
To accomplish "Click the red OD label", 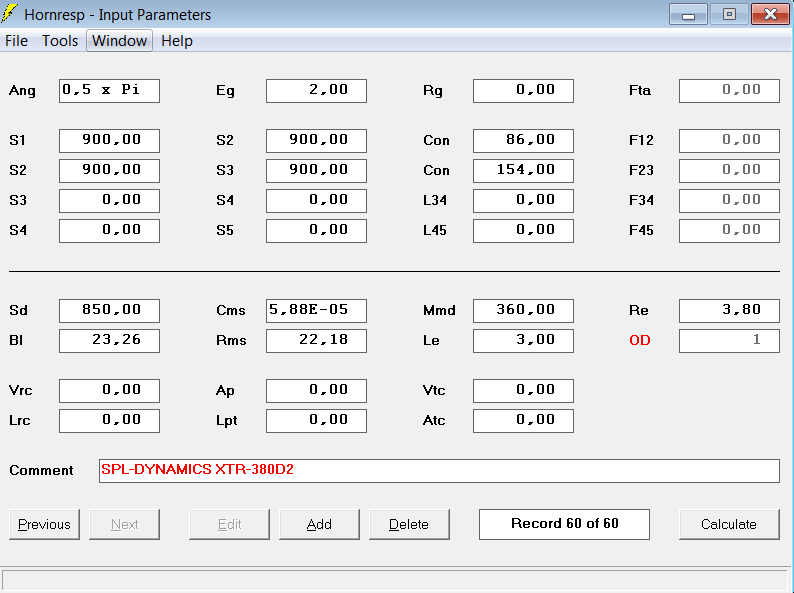I will (640, 340).
